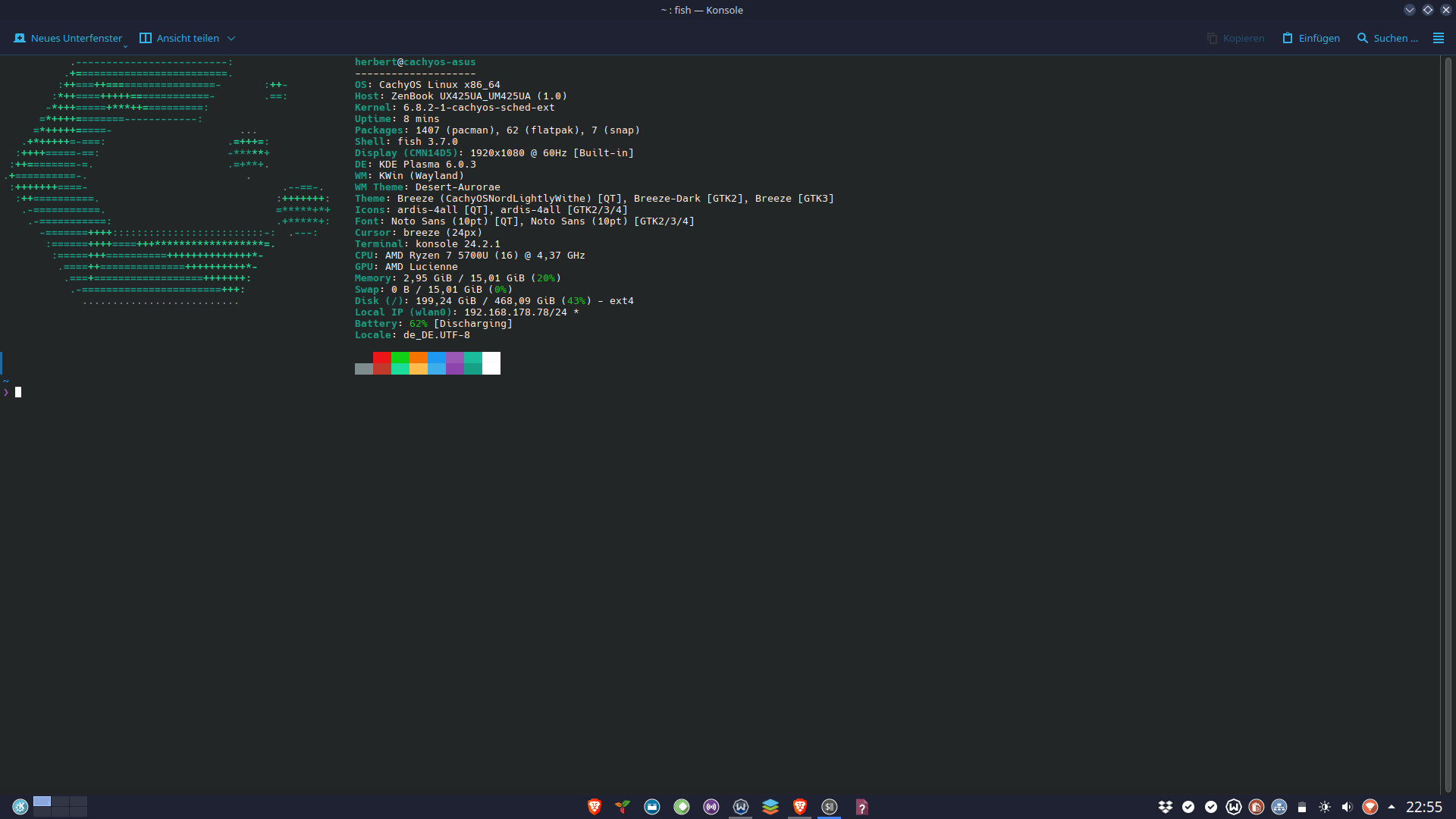
Task: Expand the Ansicht teilen dropdown arrow
Action: [x=231, y=38]
